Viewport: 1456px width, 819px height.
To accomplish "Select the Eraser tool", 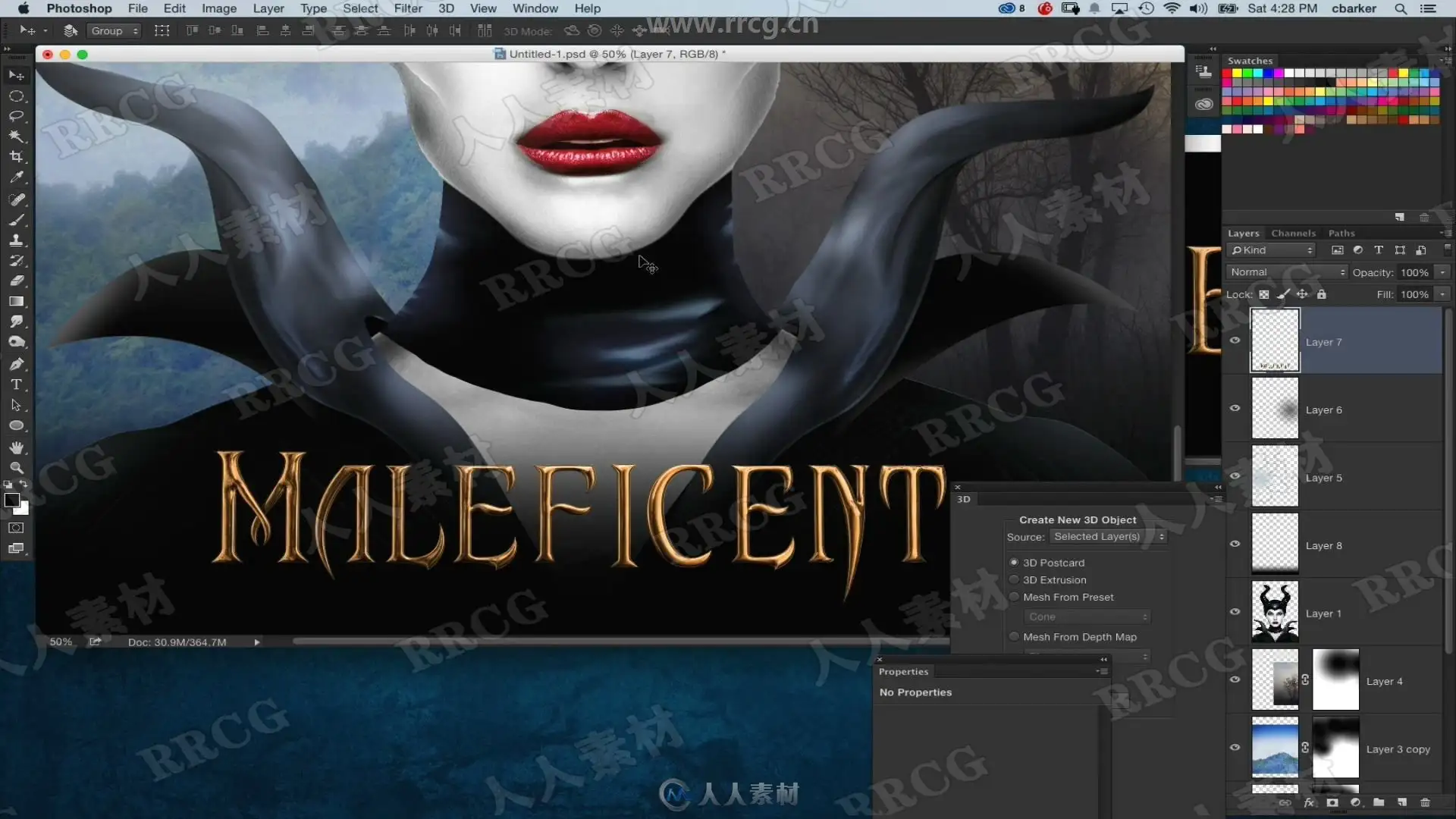I will tap(16, 281).
